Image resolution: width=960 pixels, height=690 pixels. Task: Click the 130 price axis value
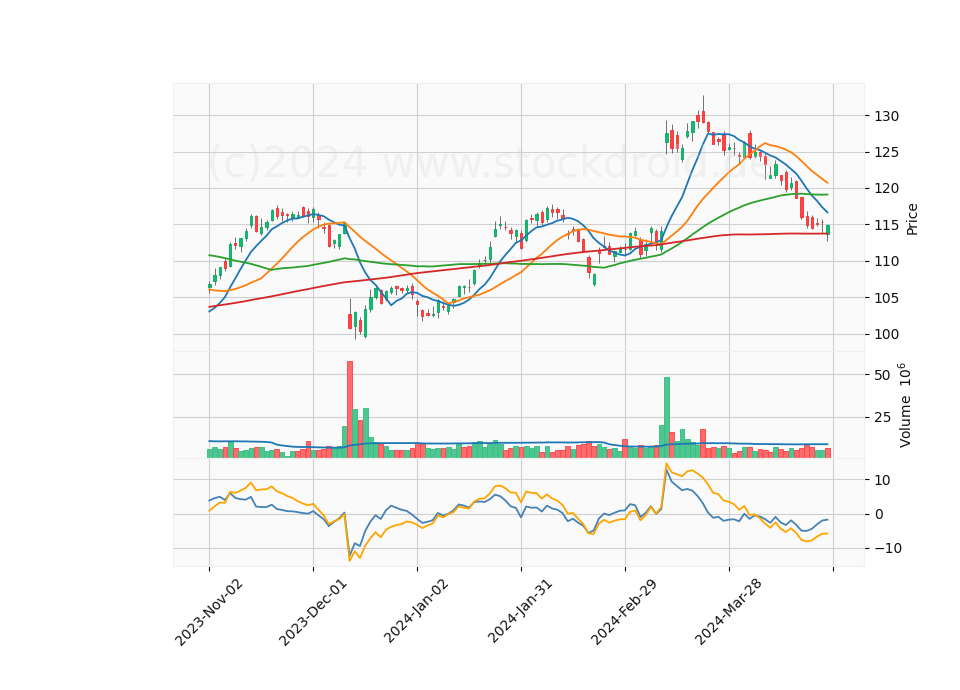click(x=887, y=116)
